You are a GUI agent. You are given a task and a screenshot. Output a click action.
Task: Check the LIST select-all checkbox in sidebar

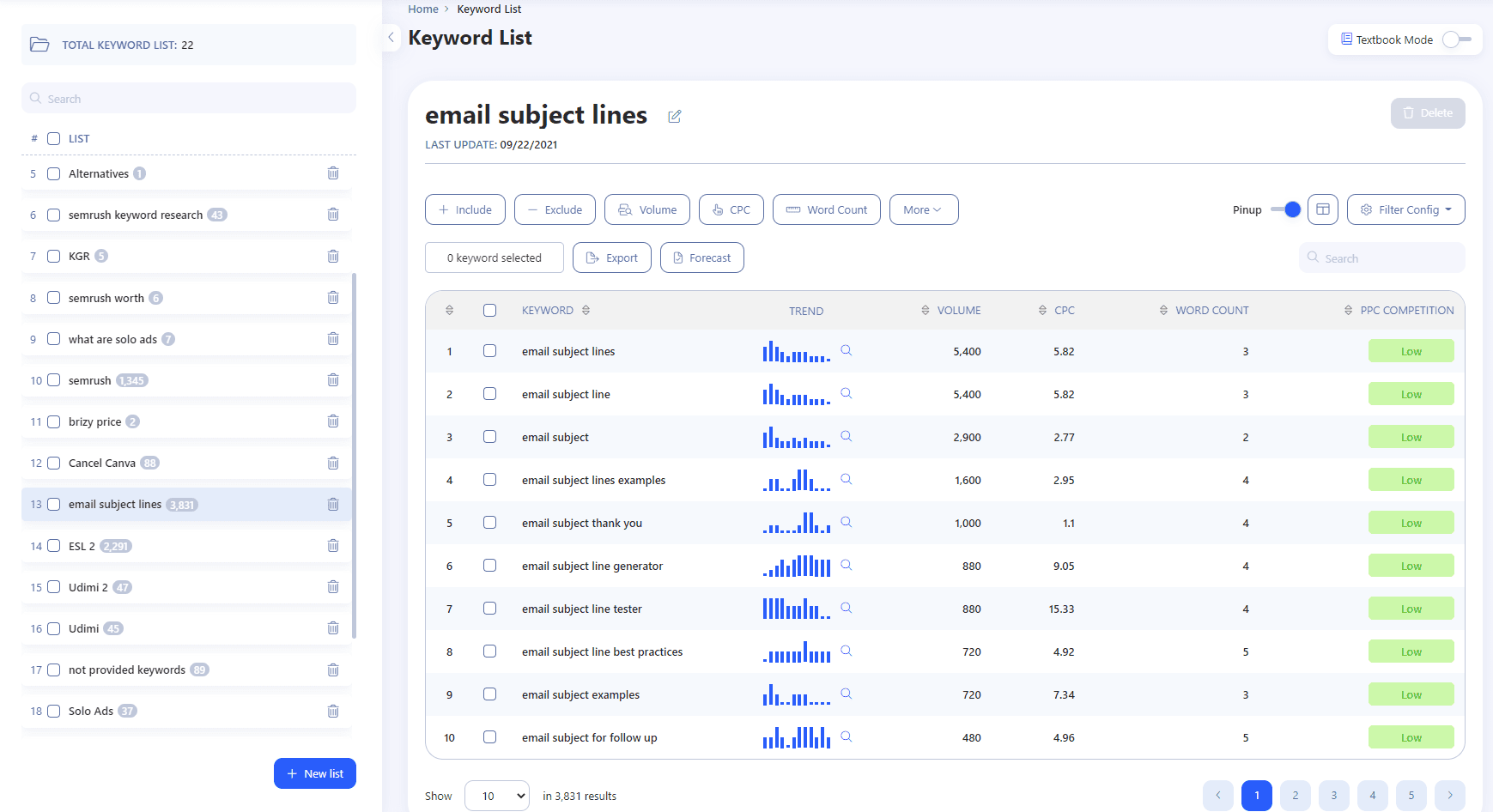click(x=53, y=139)
